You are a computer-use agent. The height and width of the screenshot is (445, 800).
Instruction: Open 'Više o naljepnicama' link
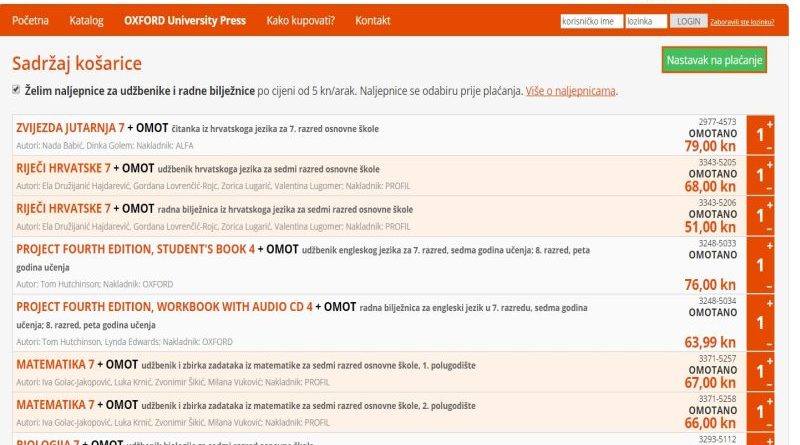[570, 91]
